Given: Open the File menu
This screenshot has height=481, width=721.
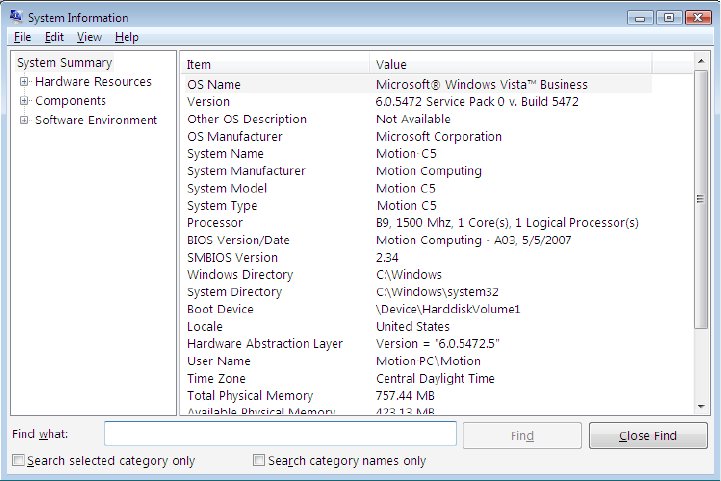Looking at the screenshot, I should tap(23, 37).
